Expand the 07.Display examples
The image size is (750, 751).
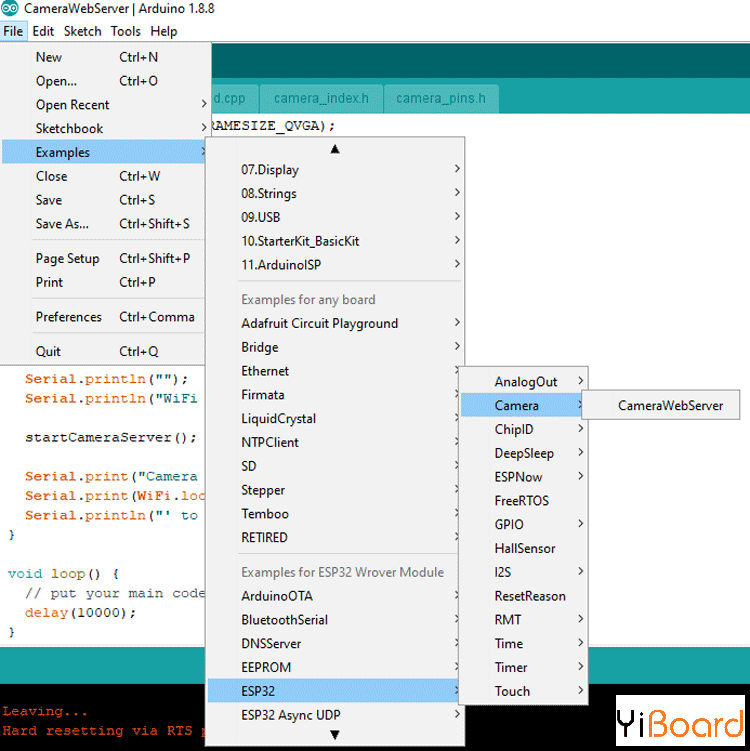click(x=335, y=170)
